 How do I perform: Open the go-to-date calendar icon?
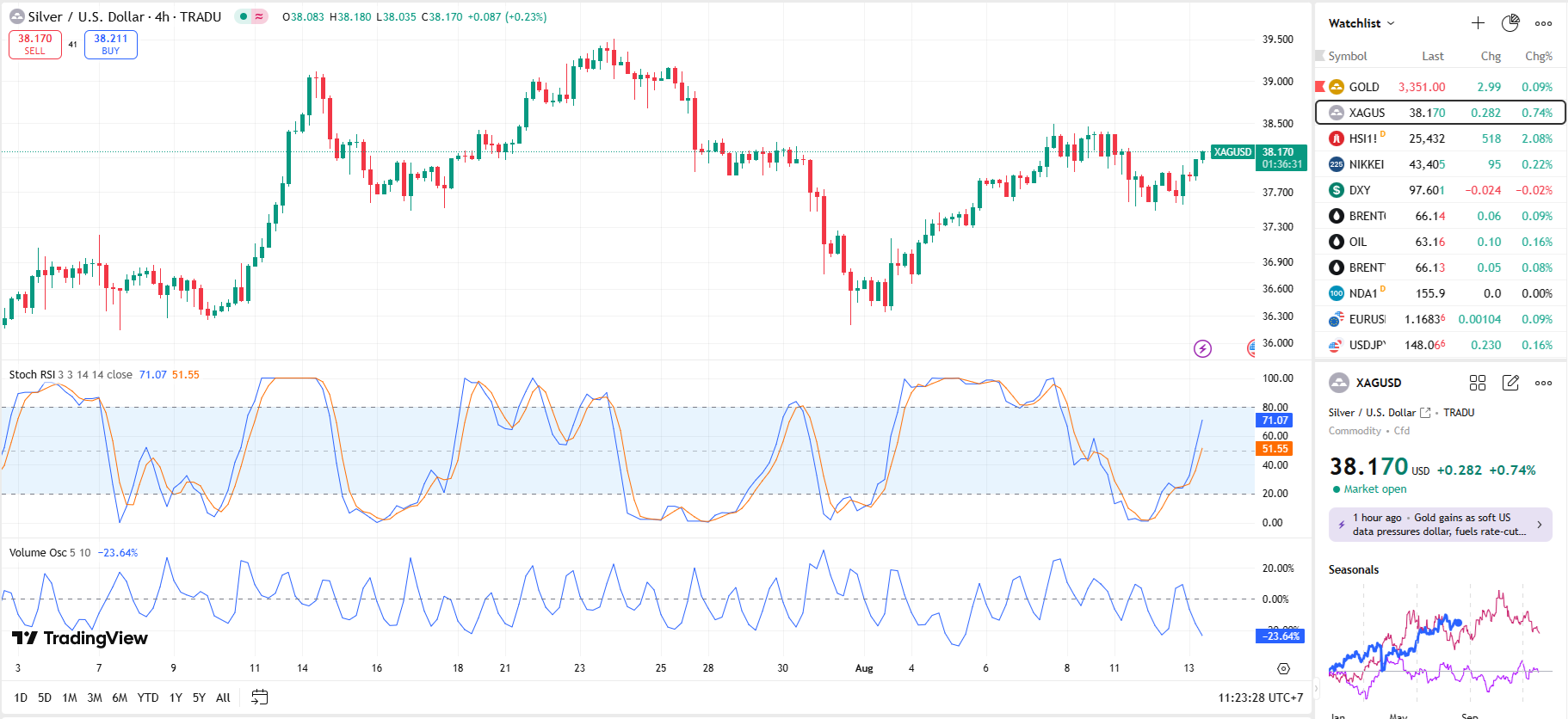259,697
